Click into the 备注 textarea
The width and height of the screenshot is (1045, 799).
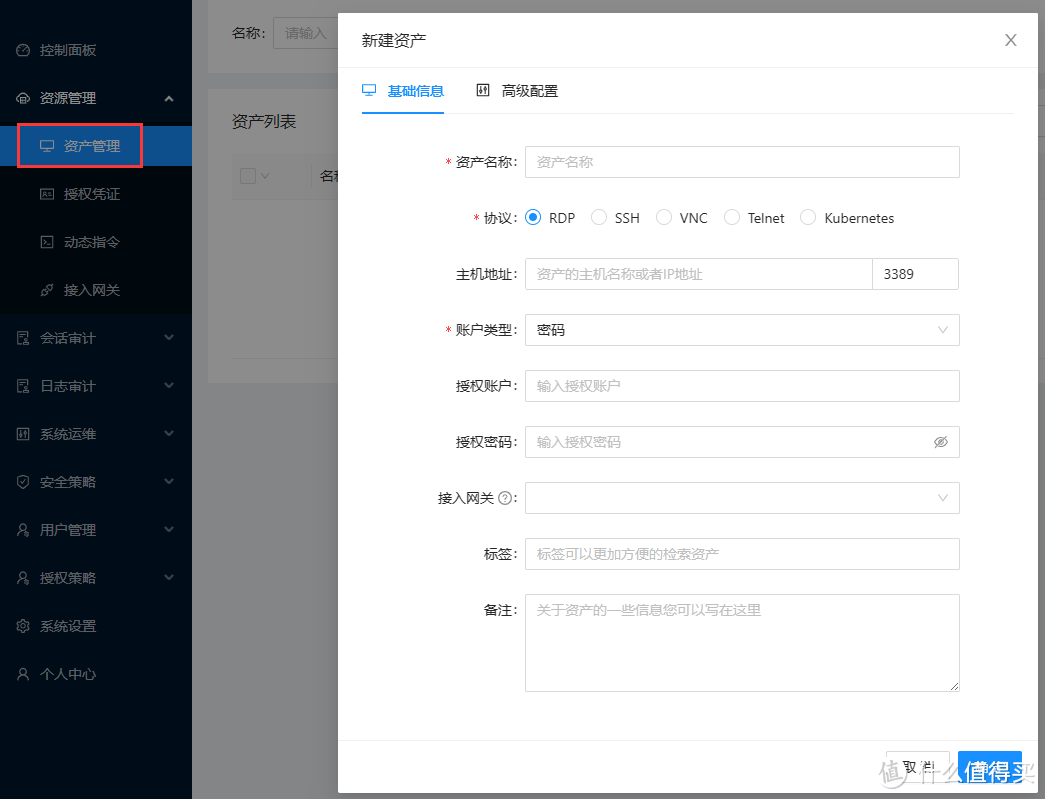tap(742, 643)
